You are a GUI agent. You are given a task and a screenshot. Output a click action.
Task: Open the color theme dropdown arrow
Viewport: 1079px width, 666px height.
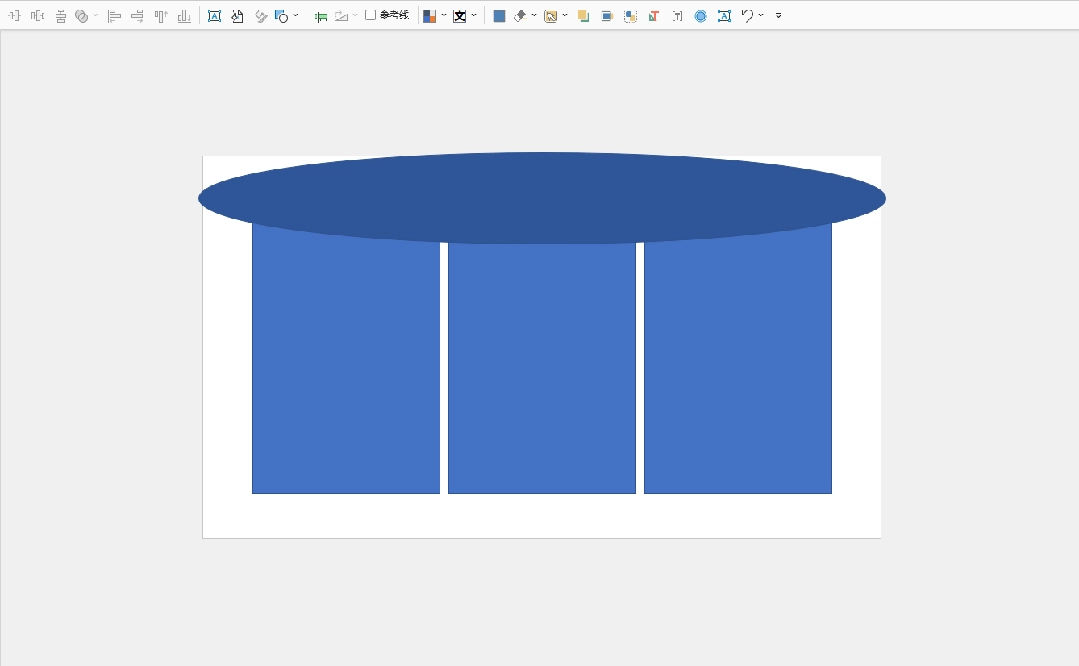pos(444,15)
